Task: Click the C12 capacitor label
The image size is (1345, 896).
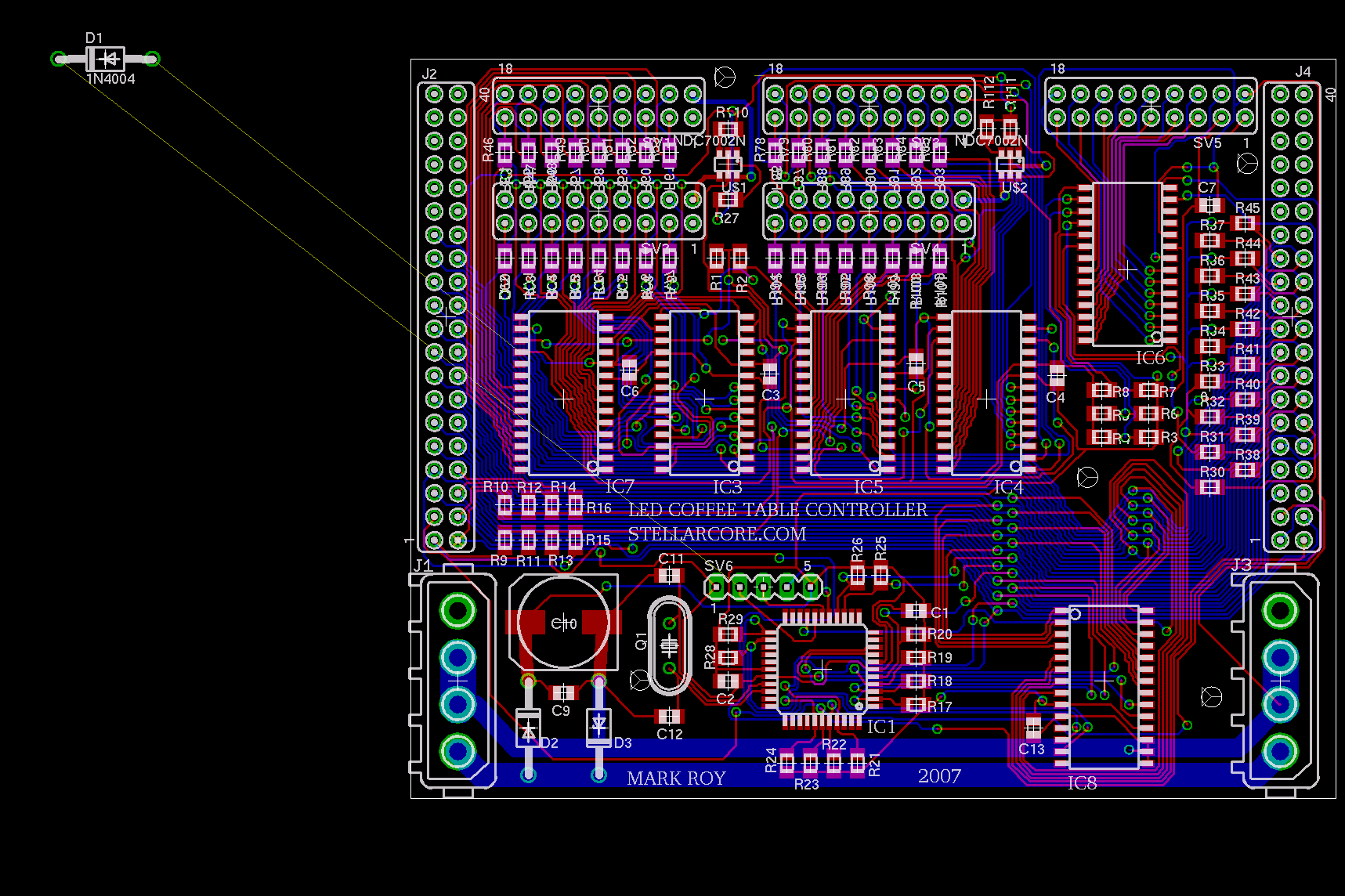Action: click(x=670, y=735)
